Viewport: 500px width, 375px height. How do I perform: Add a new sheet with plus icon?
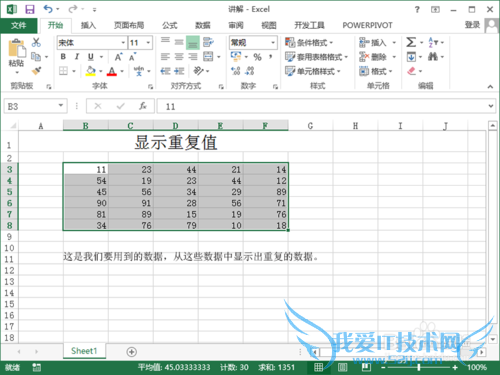point(132,352)
